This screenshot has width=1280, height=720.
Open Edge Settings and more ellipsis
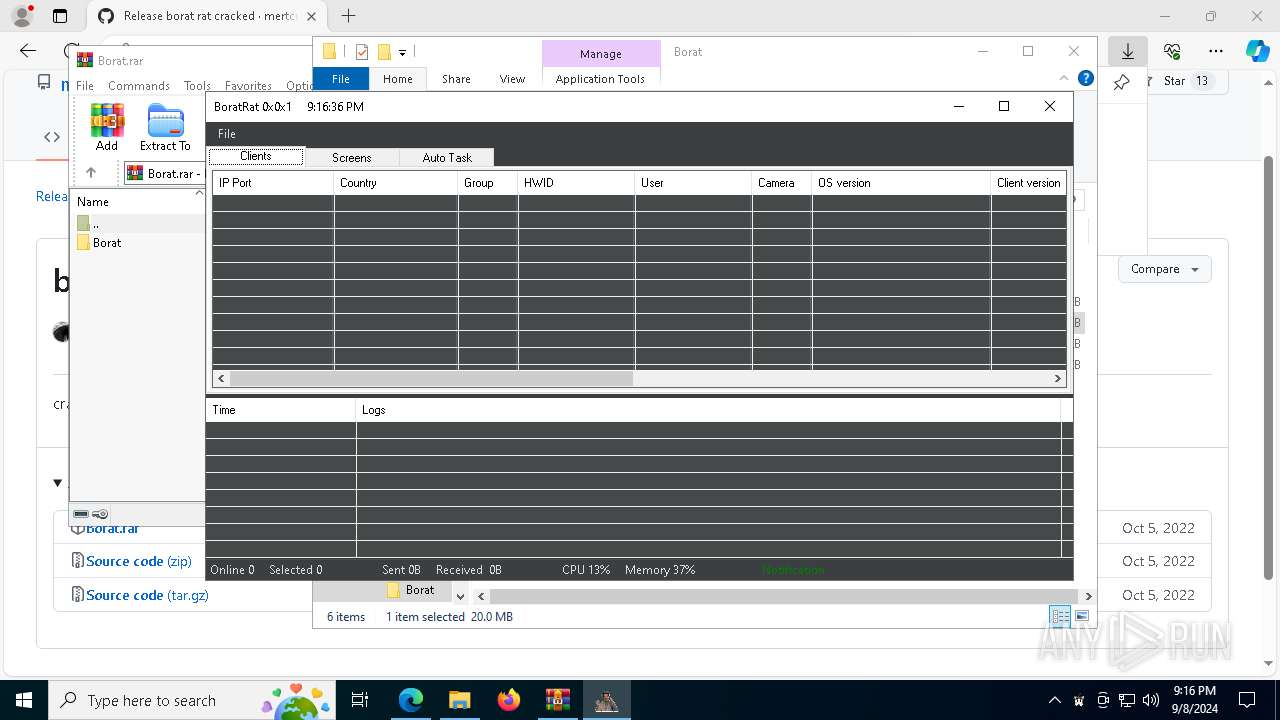1215,51
